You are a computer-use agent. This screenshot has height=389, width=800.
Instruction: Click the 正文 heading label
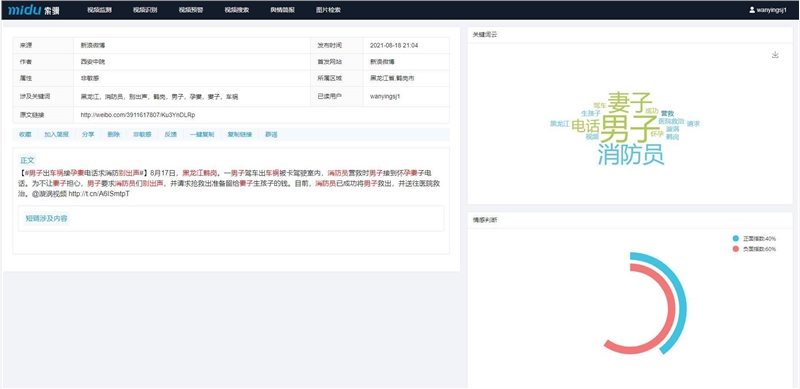(28, 160)
